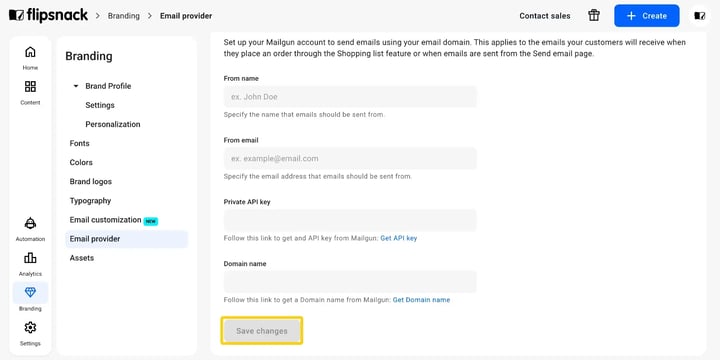720x360 pixels.
Task: Click the Save changes button
Action: (262, 331)
